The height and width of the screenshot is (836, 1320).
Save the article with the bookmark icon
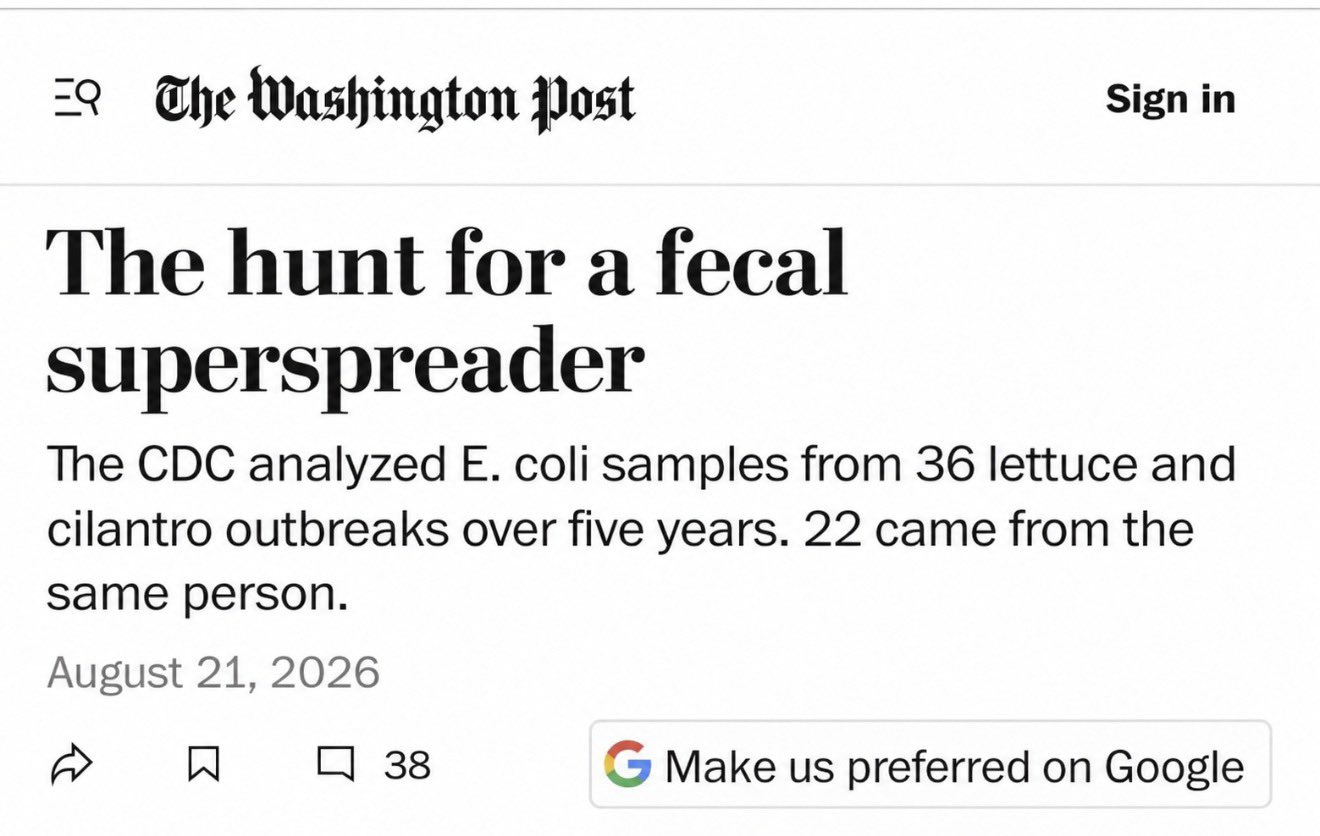[x=203, y=766]
